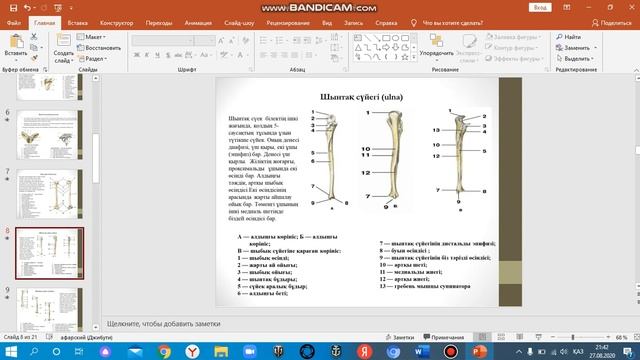Open Word from the taskbar
The image size is (640, 360).
pyautogui.click(x=422, y=351)
